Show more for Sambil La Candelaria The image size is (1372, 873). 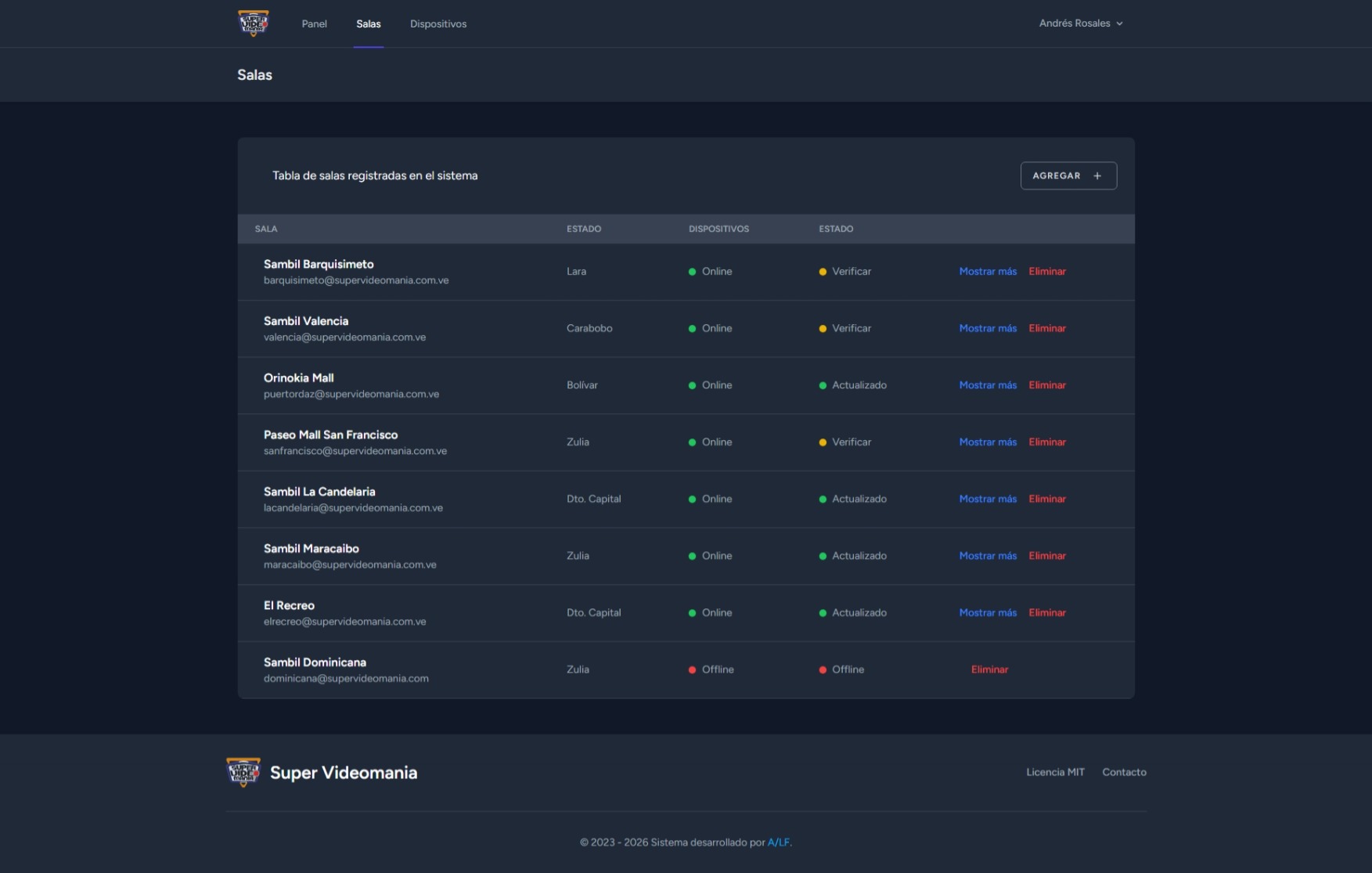(x=988, y=499)
